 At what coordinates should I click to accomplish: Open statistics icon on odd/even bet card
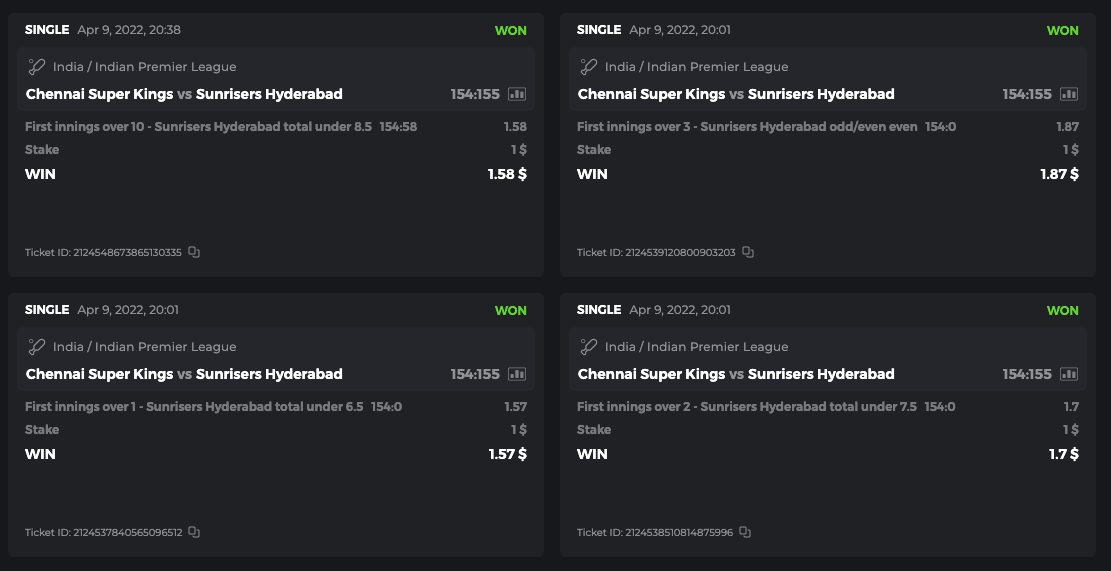coord(1069,94)
